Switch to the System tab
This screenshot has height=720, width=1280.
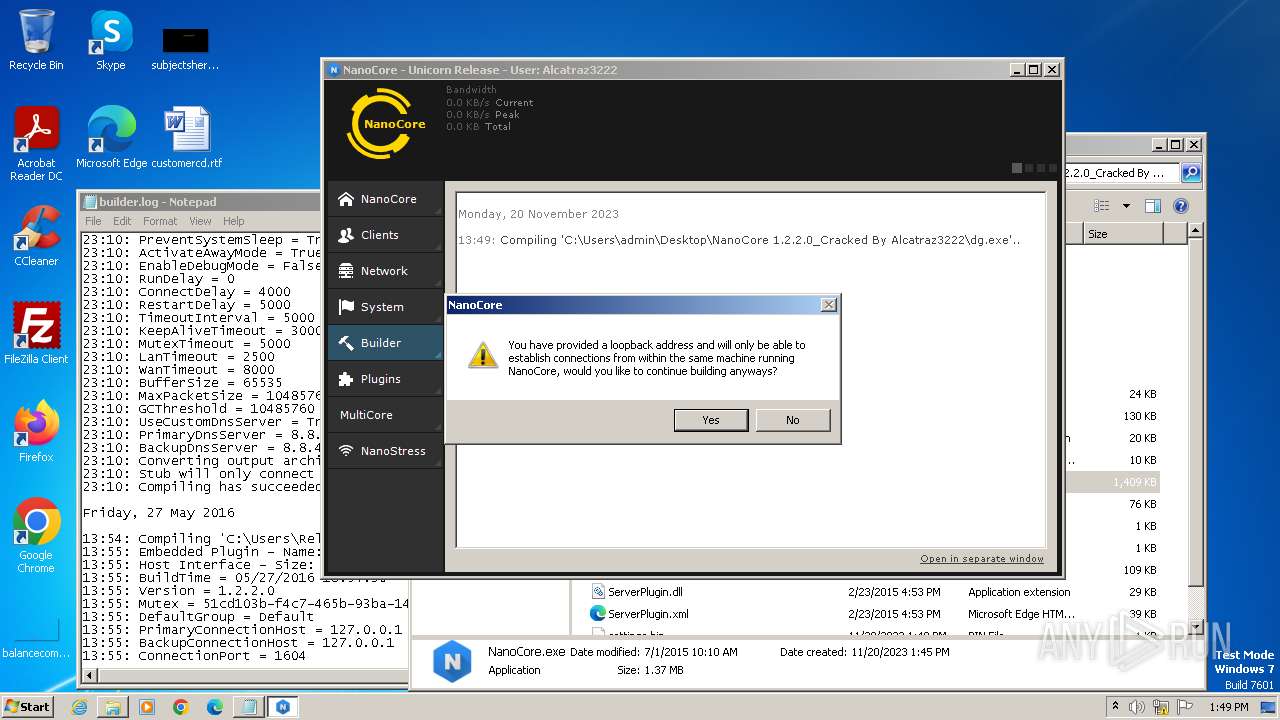point(385,307)
